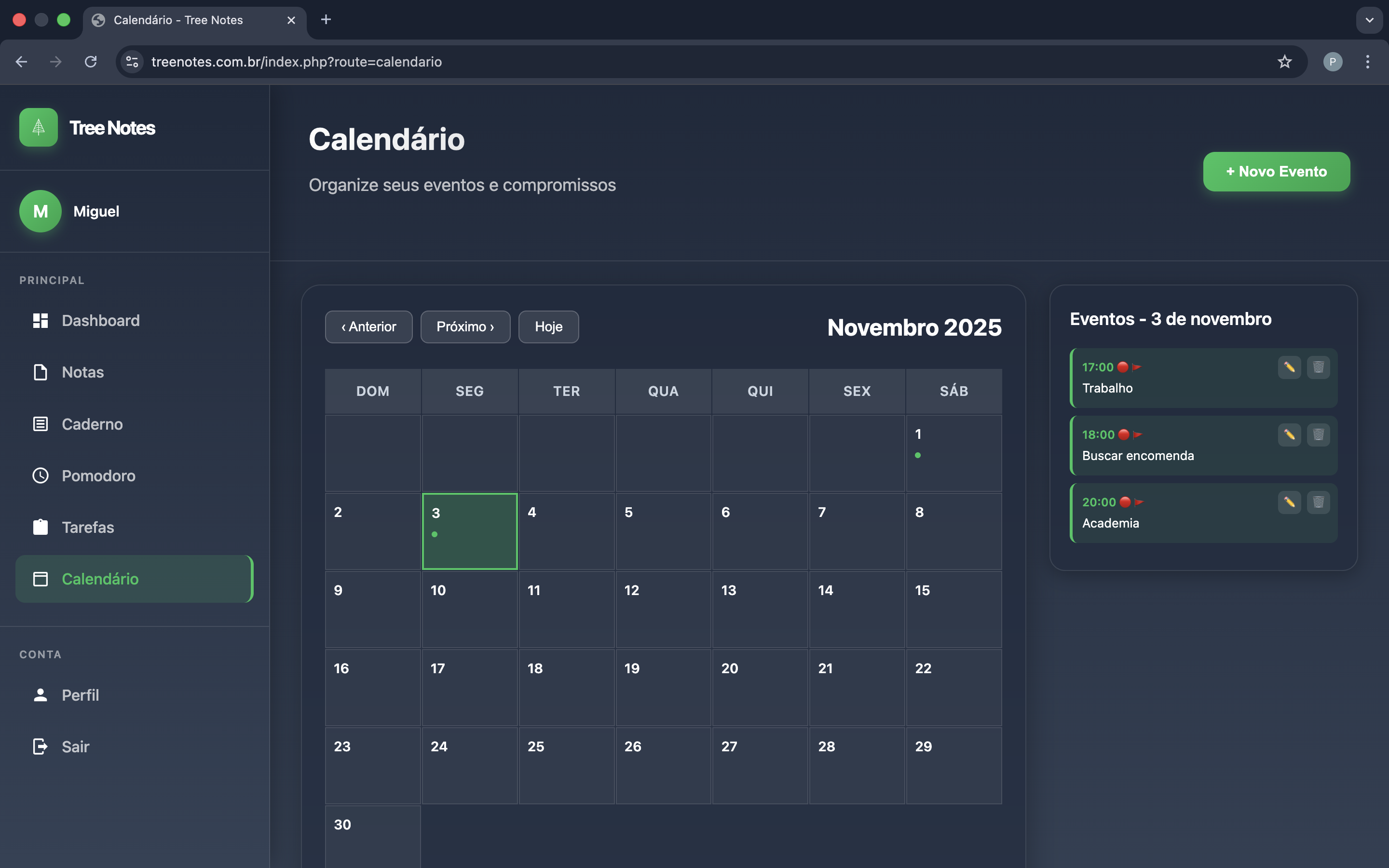
Task: Open the Chrome profile avatar menu
Action: coord(1333,61)
